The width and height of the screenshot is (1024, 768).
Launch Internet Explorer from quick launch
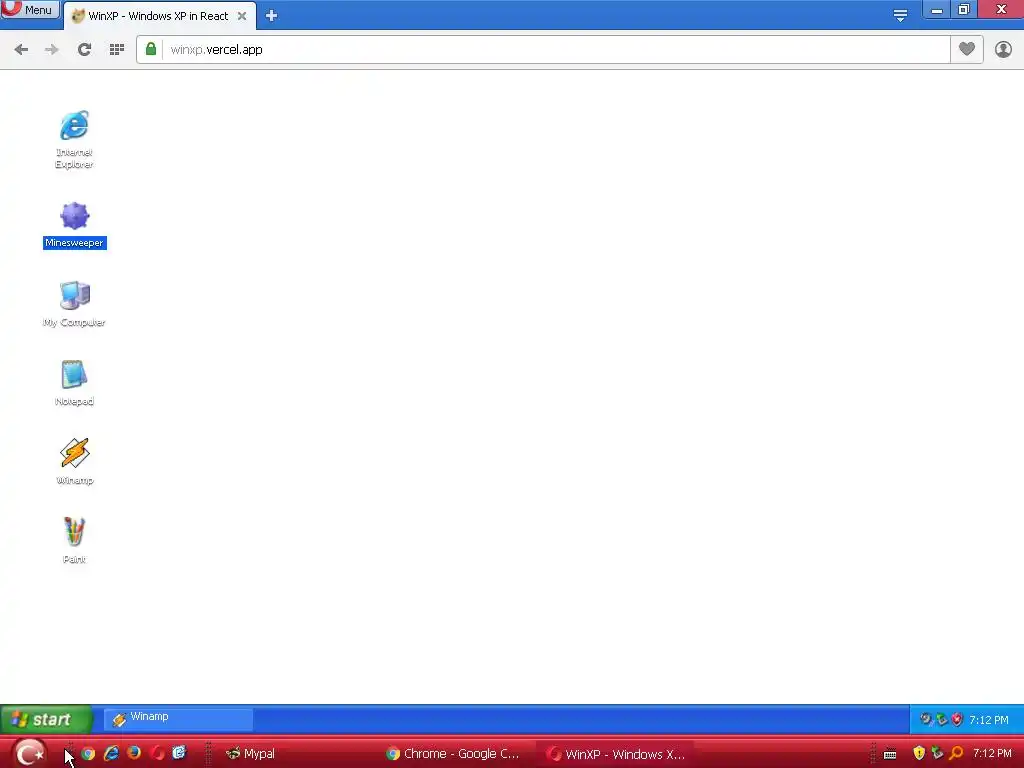(x=111, y=754)
